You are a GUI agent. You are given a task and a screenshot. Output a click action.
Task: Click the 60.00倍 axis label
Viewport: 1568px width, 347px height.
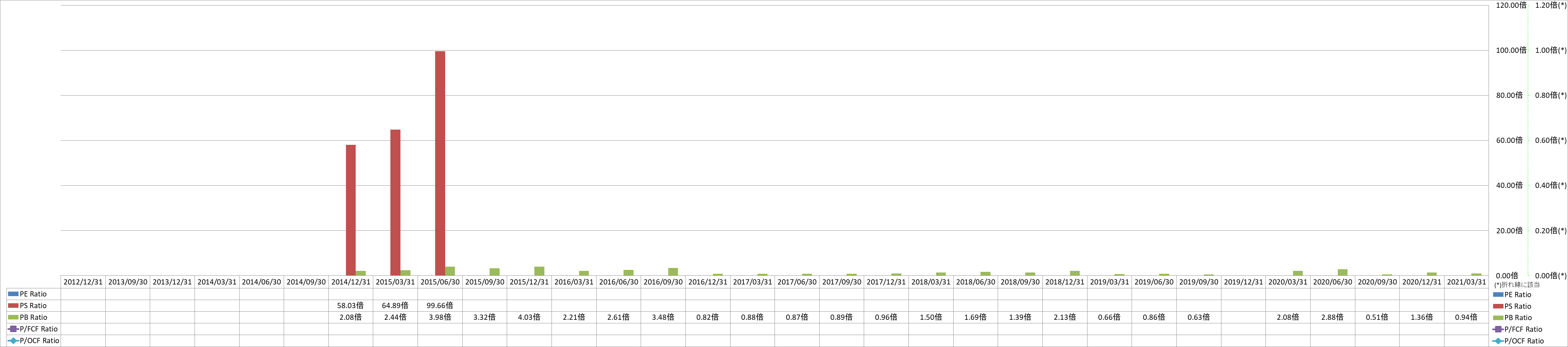(1510, 140)
